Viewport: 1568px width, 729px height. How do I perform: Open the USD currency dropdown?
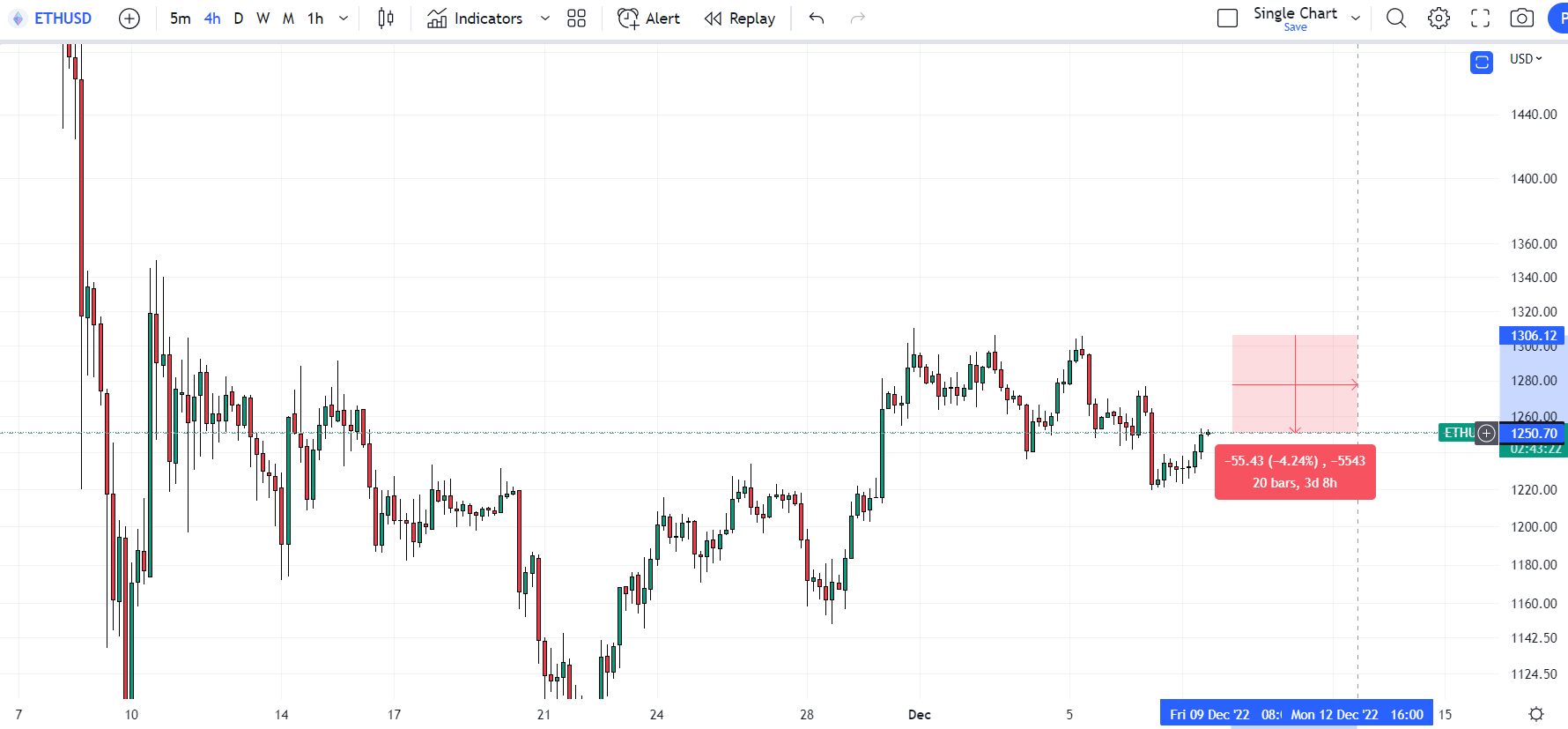pos(1526,59)
